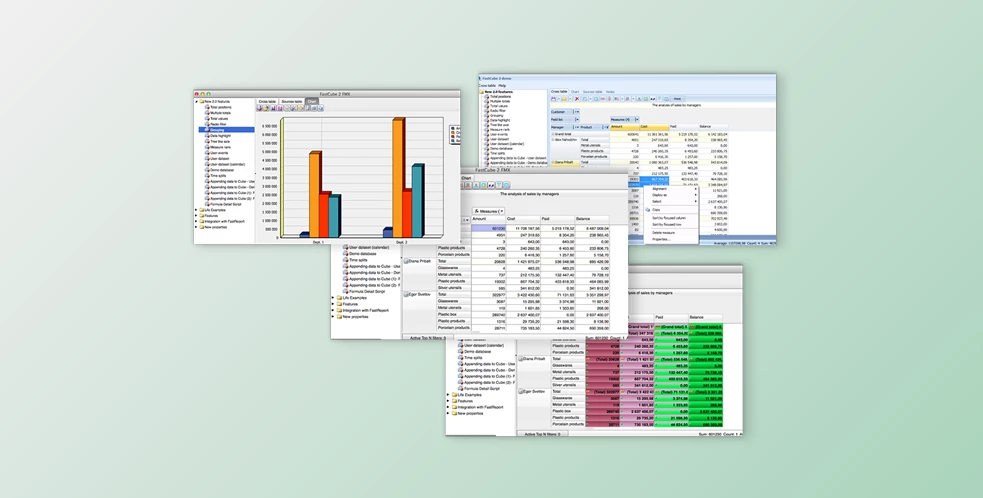The image size is (983, 498).
Task: Click funnel filter icon in white cross-table FMX window toolbar
Action: (499, 185)
